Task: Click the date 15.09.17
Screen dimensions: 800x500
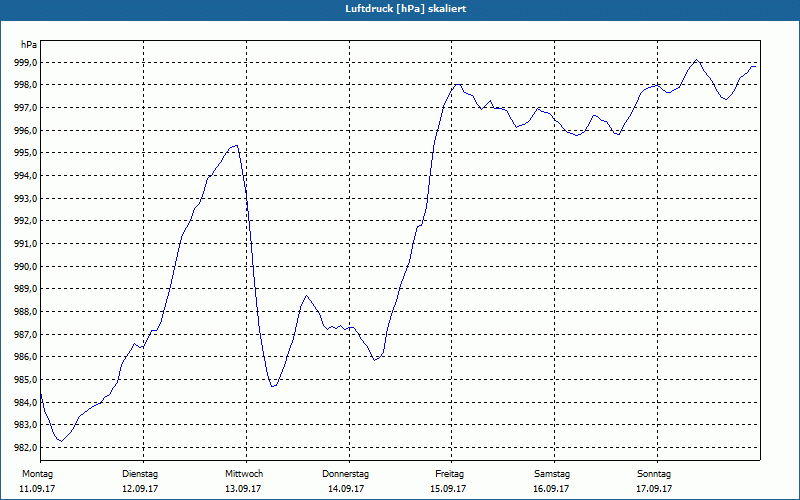Action: pyautogui.click(x=448, y=489)
